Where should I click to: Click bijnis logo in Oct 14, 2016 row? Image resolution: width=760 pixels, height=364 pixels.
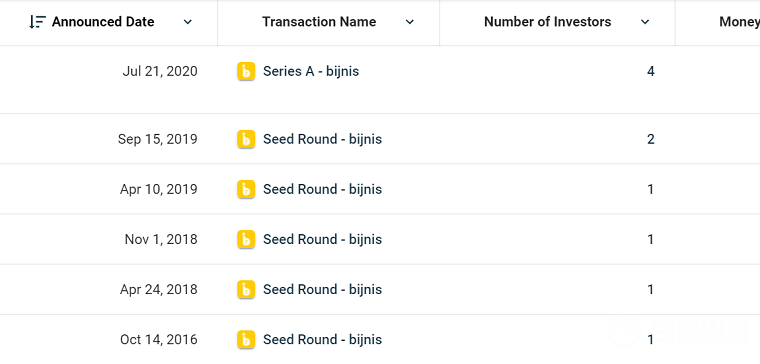[246, 340]
